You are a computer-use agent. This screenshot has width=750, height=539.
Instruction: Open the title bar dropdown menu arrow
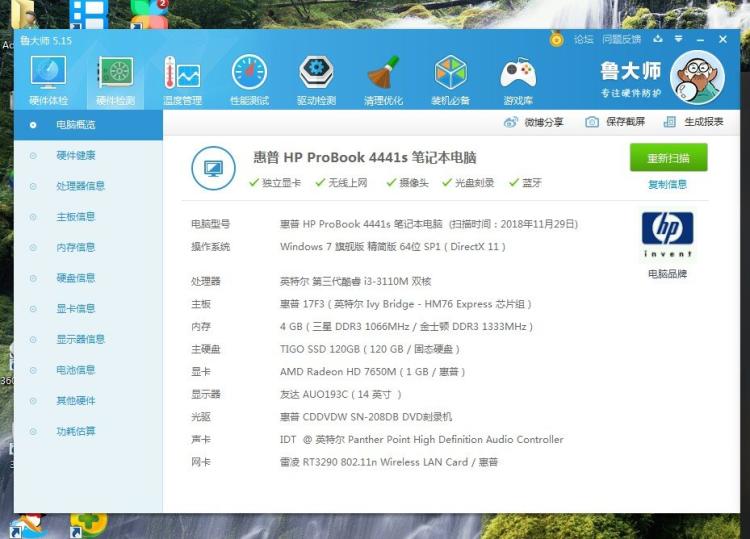pyautogui.click(x=678, y=39)
